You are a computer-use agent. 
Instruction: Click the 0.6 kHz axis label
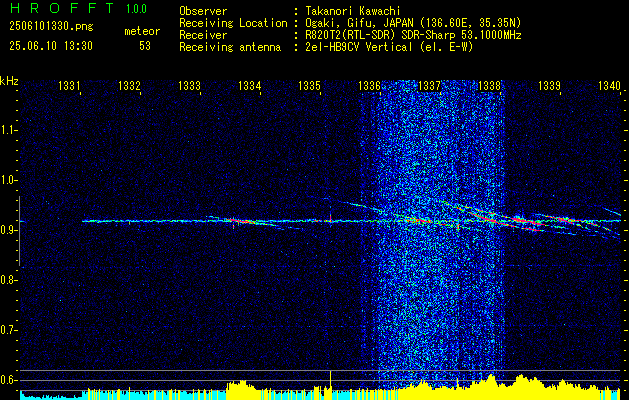tap(8, 380)
